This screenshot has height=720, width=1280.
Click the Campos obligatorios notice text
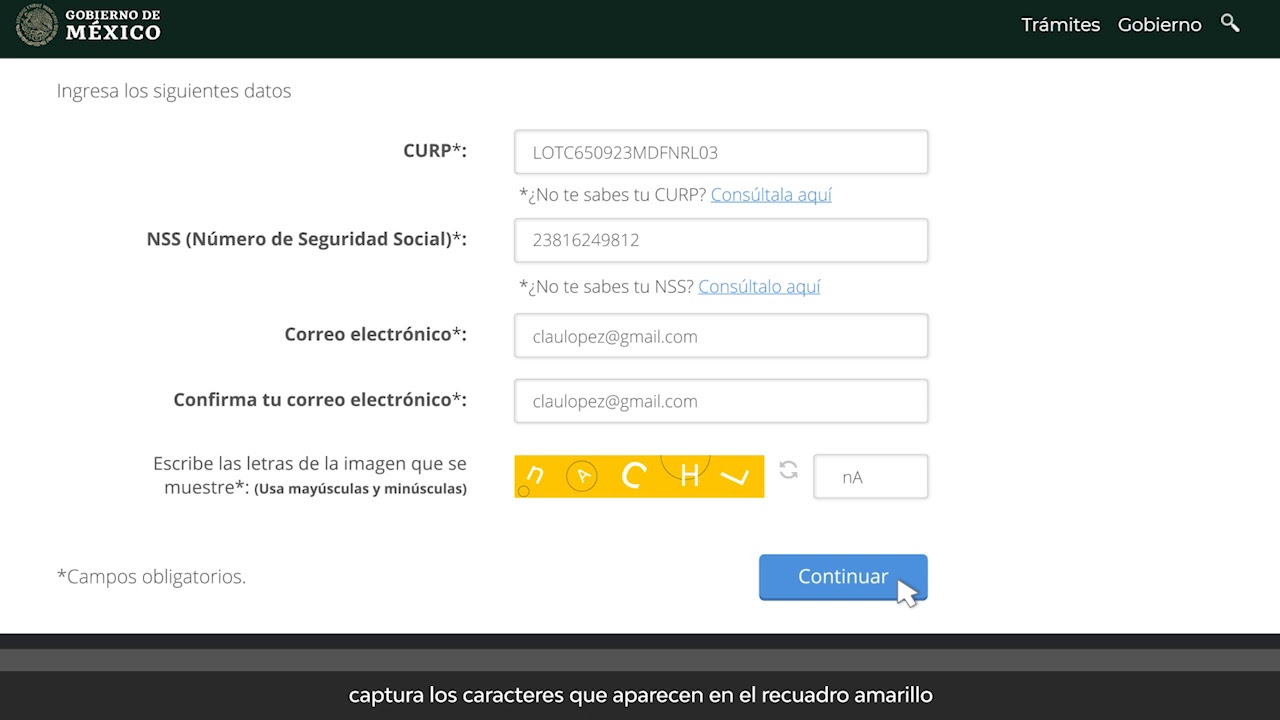[x=150, y=576]
